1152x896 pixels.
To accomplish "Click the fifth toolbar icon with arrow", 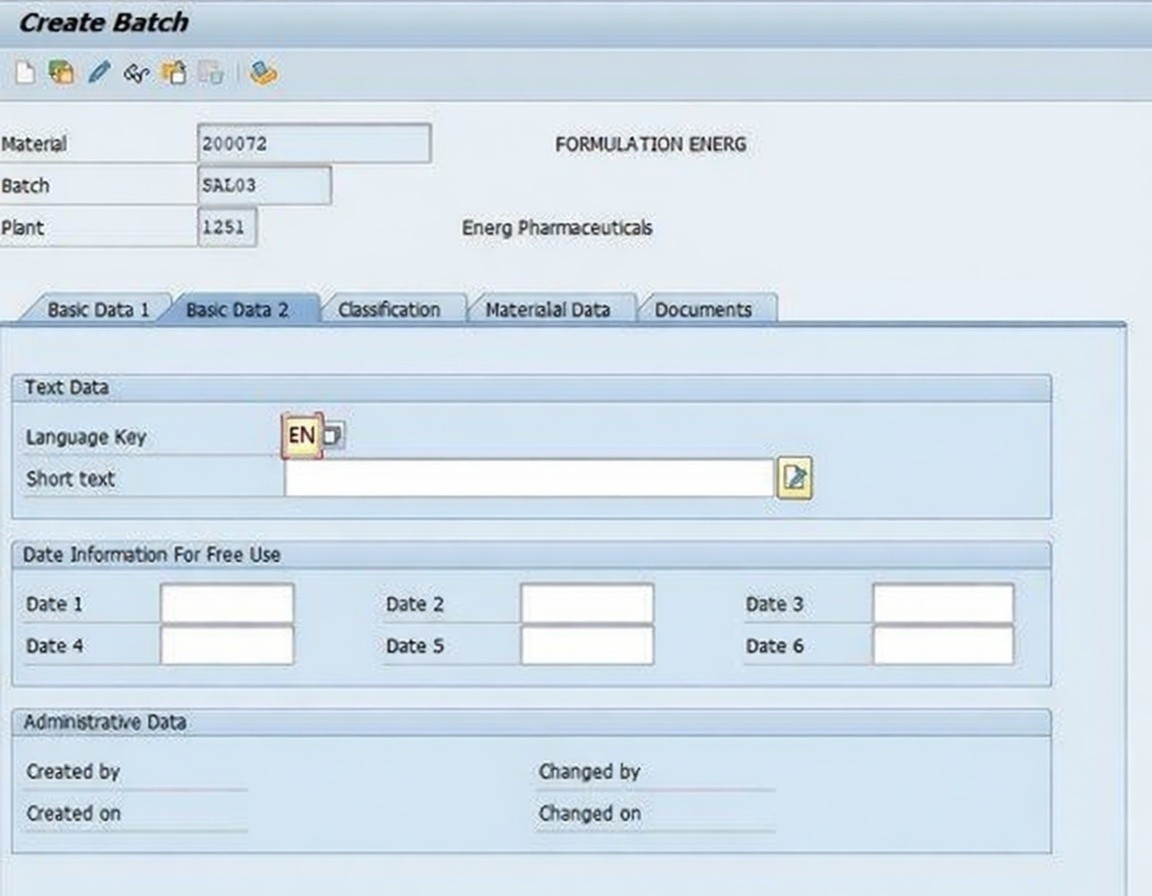I will click(x=174, y=73).
